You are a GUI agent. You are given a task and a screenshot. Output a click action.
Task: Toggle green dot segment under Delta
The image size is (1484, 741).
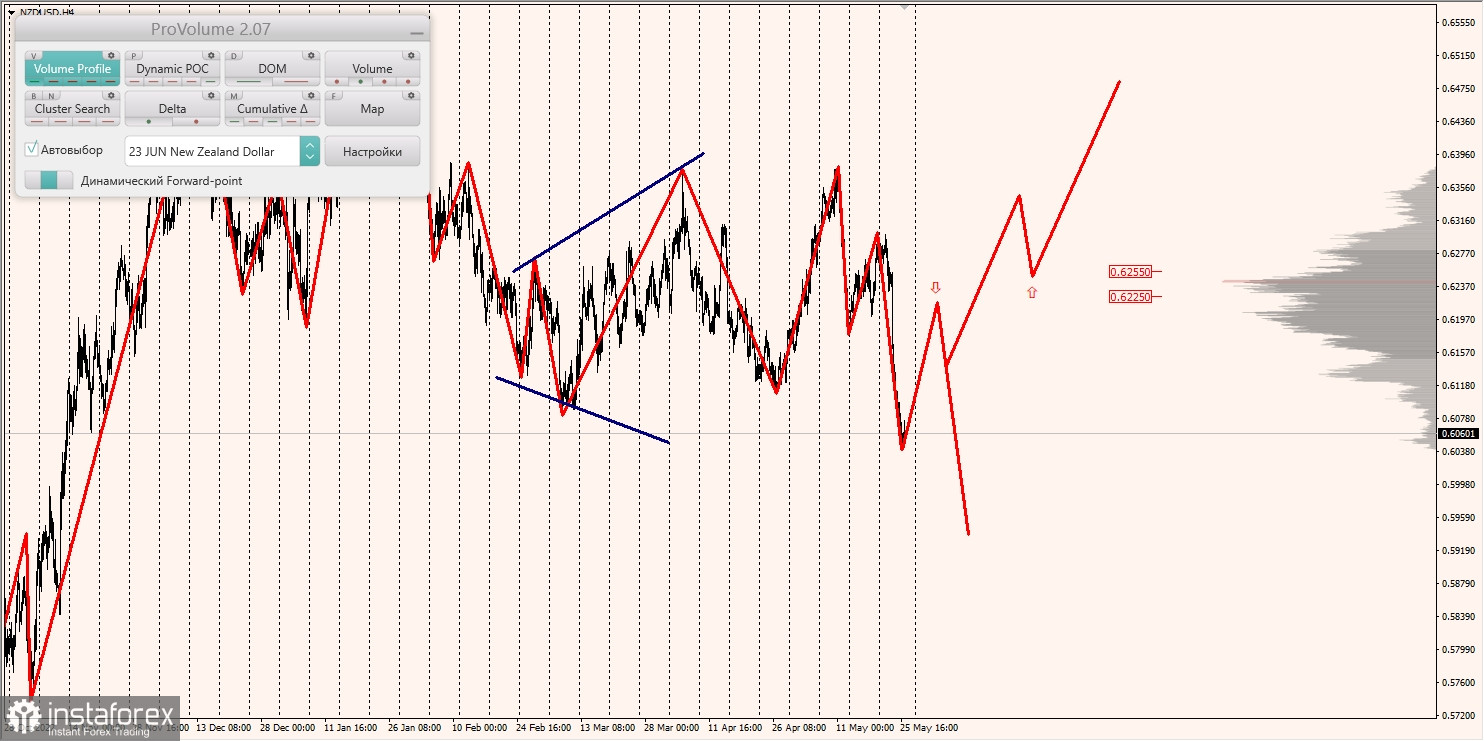pyautogui.click(x=148, y=122)
